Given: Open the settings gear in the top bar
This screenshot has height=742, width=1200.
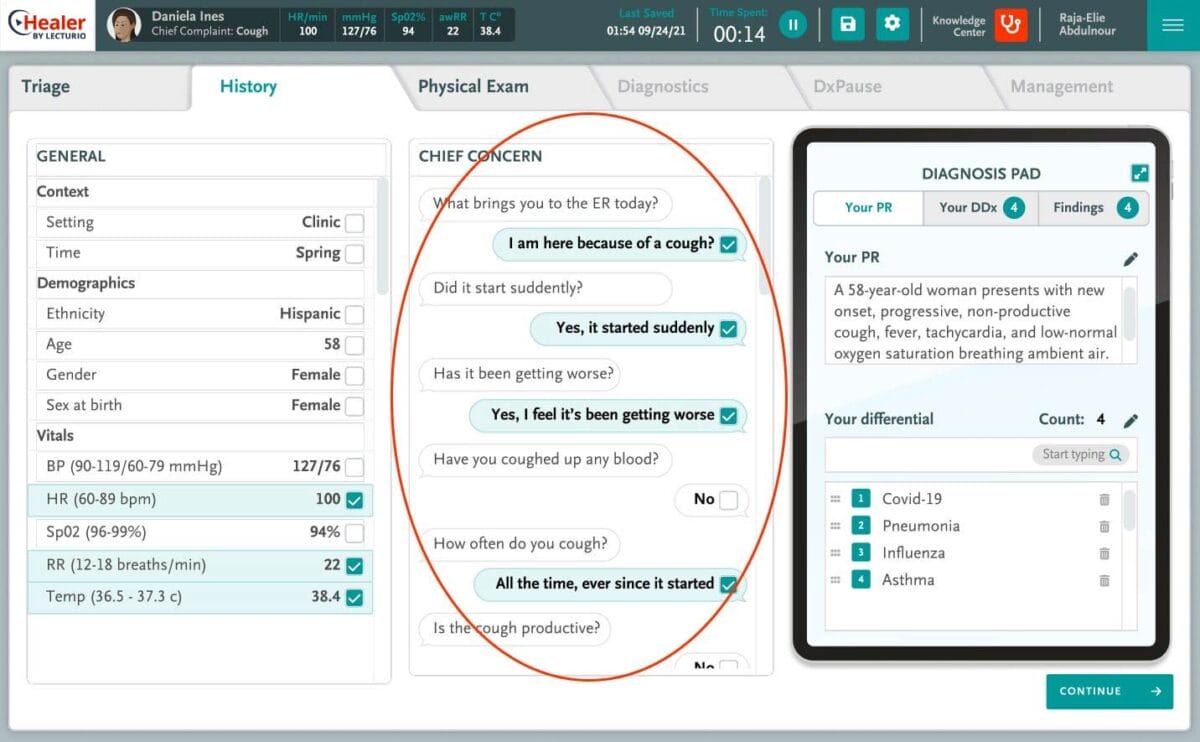Looking at the screenshot, I should click(892, 24).
